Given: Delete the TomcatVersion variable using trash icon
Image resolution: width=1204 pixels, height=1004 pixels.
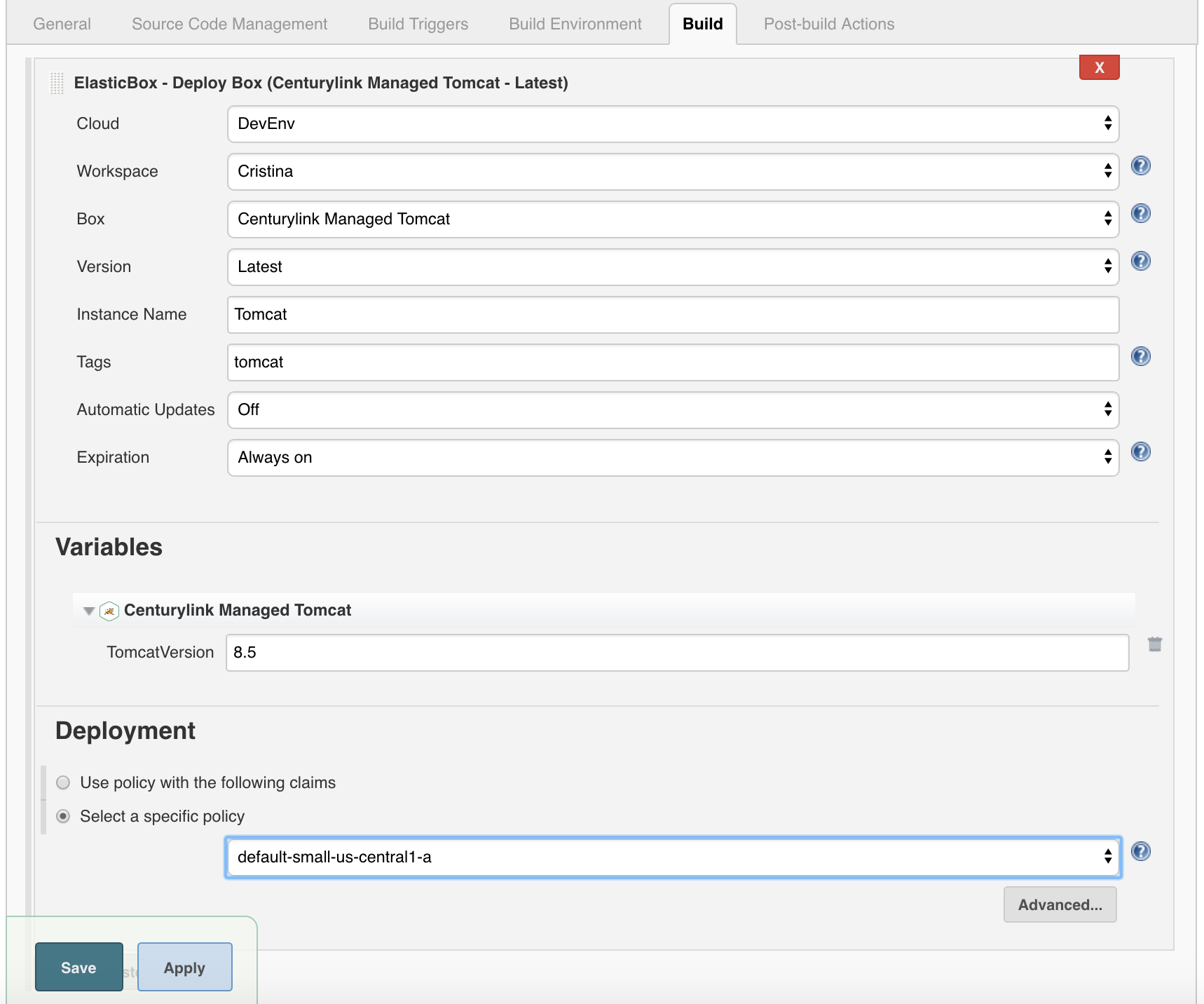Looking at the screenshot, I should pyautogui.click(x=1154, y=644).
